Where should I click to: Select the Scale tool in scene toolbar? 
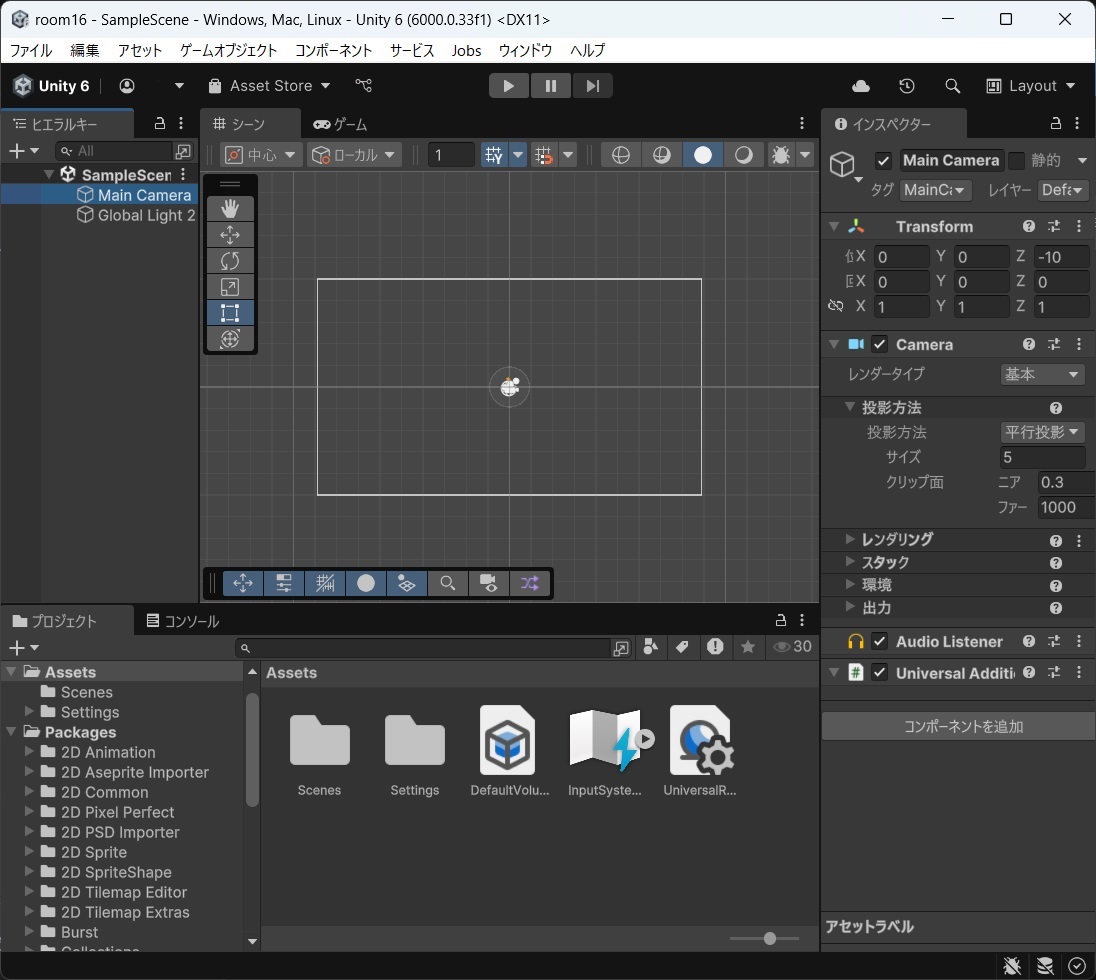click(230, 287)
